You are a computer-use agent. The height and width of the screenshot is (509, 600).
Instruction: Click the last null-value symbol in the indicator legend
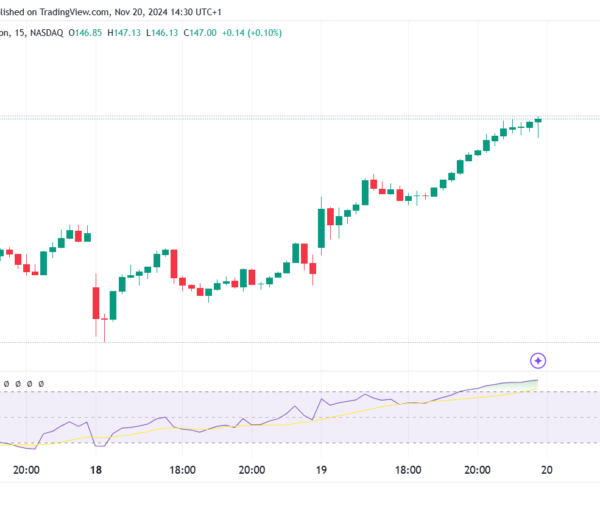pos(42,383)
